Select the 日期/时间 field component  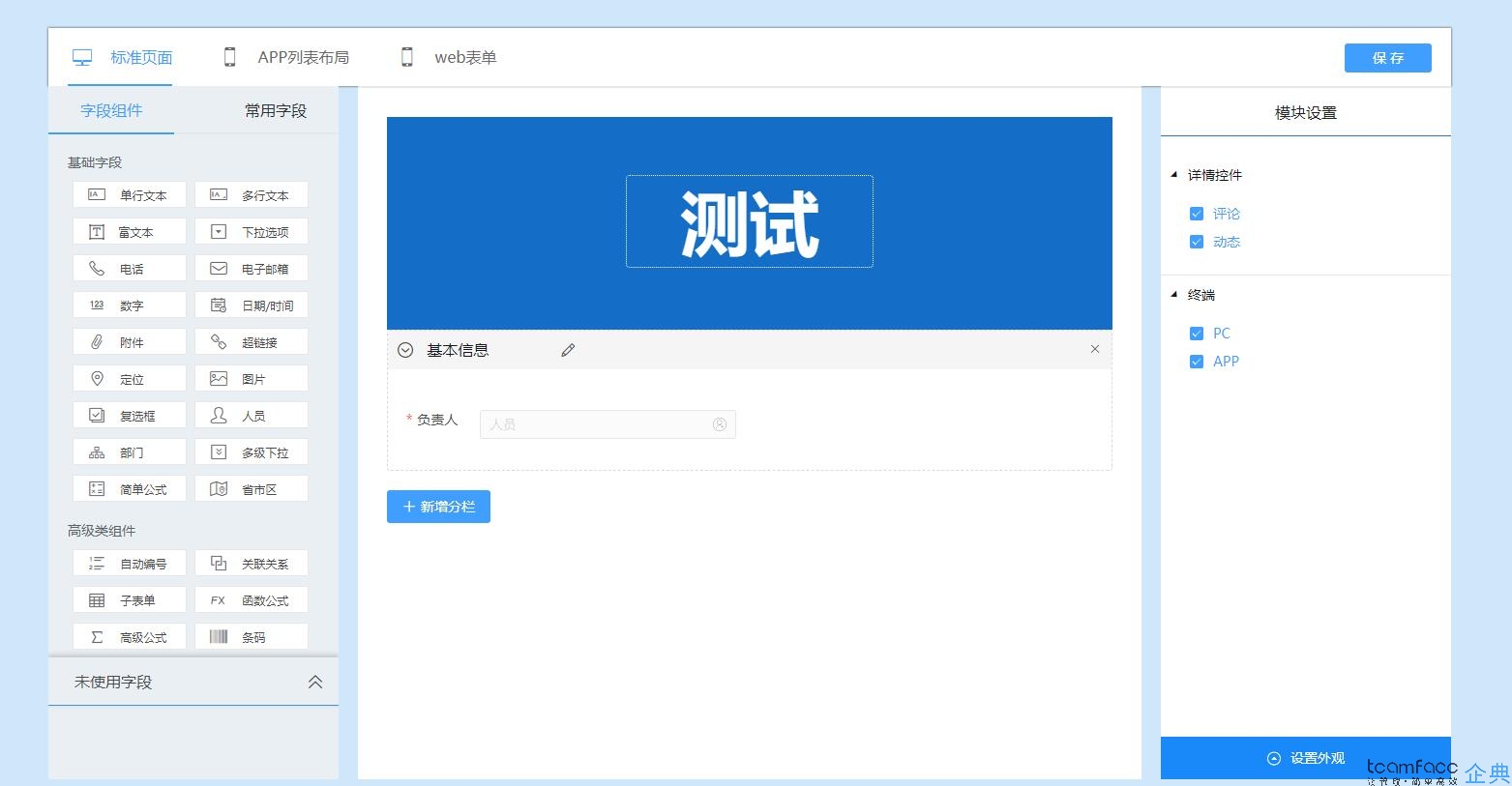[251, 305]
